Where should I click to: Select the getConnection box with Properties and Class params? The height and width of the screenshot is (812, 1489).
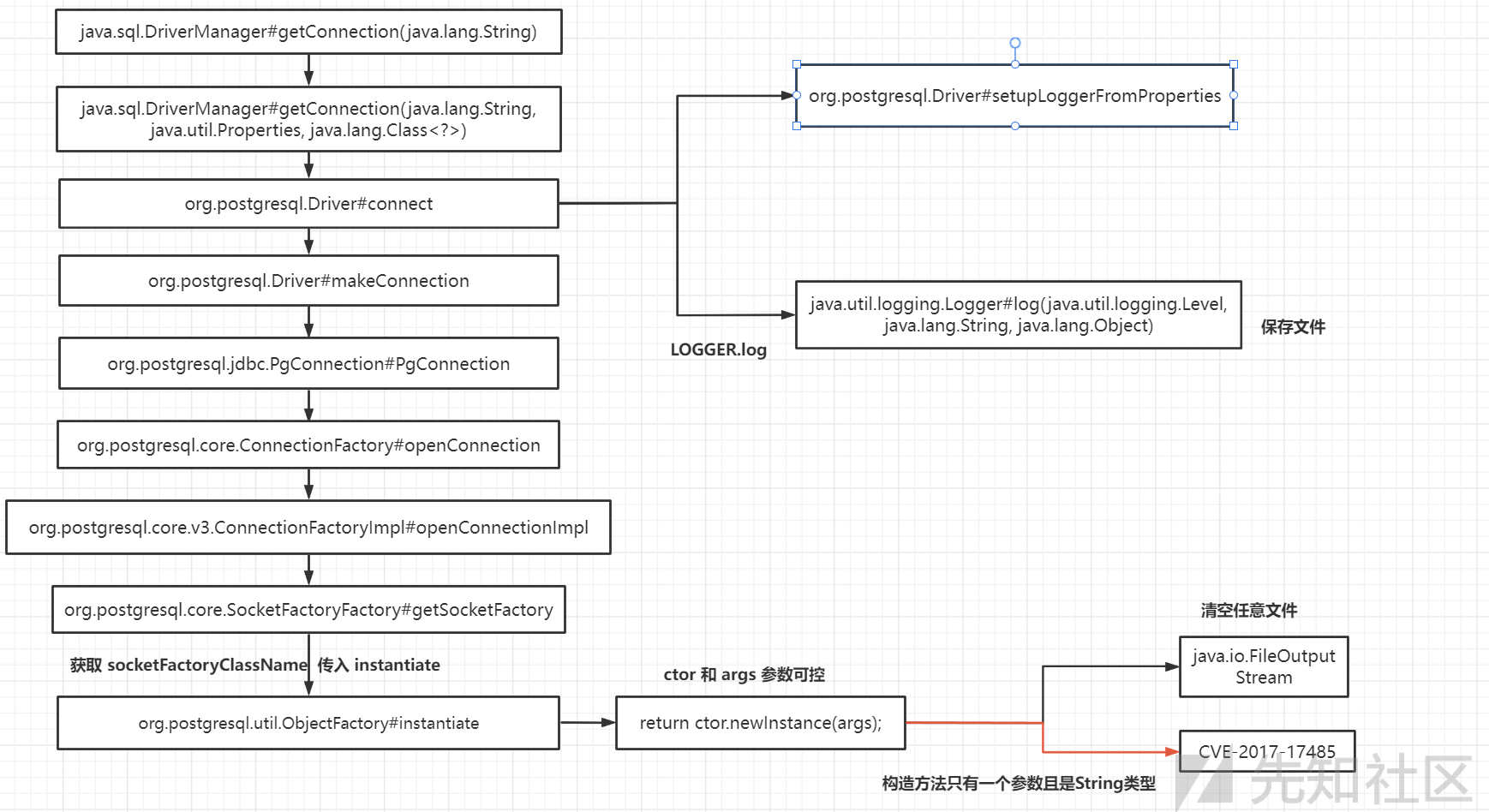pos(308,119)
